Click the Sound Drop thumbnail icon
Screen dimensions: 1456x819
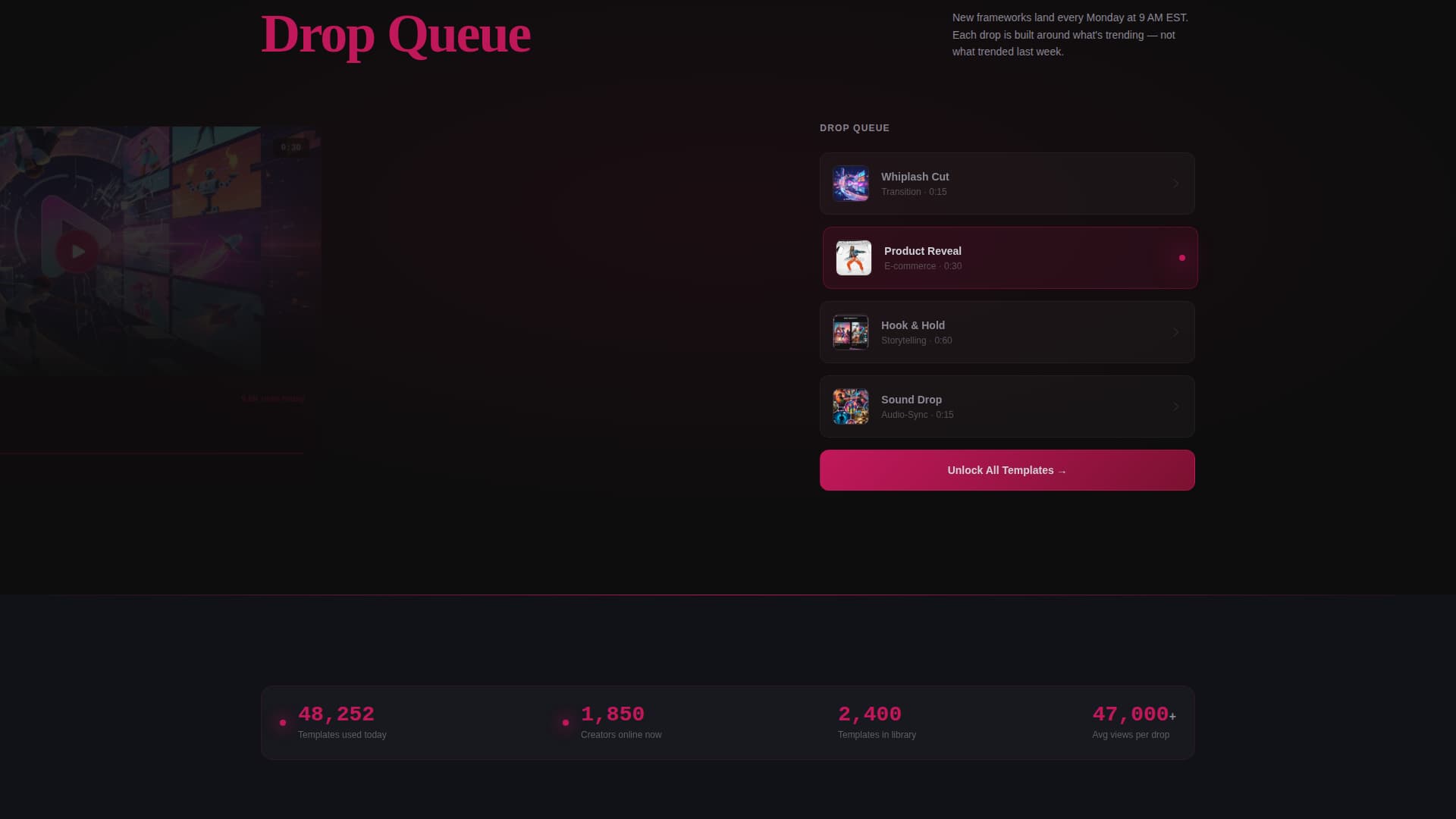point(851,406)
